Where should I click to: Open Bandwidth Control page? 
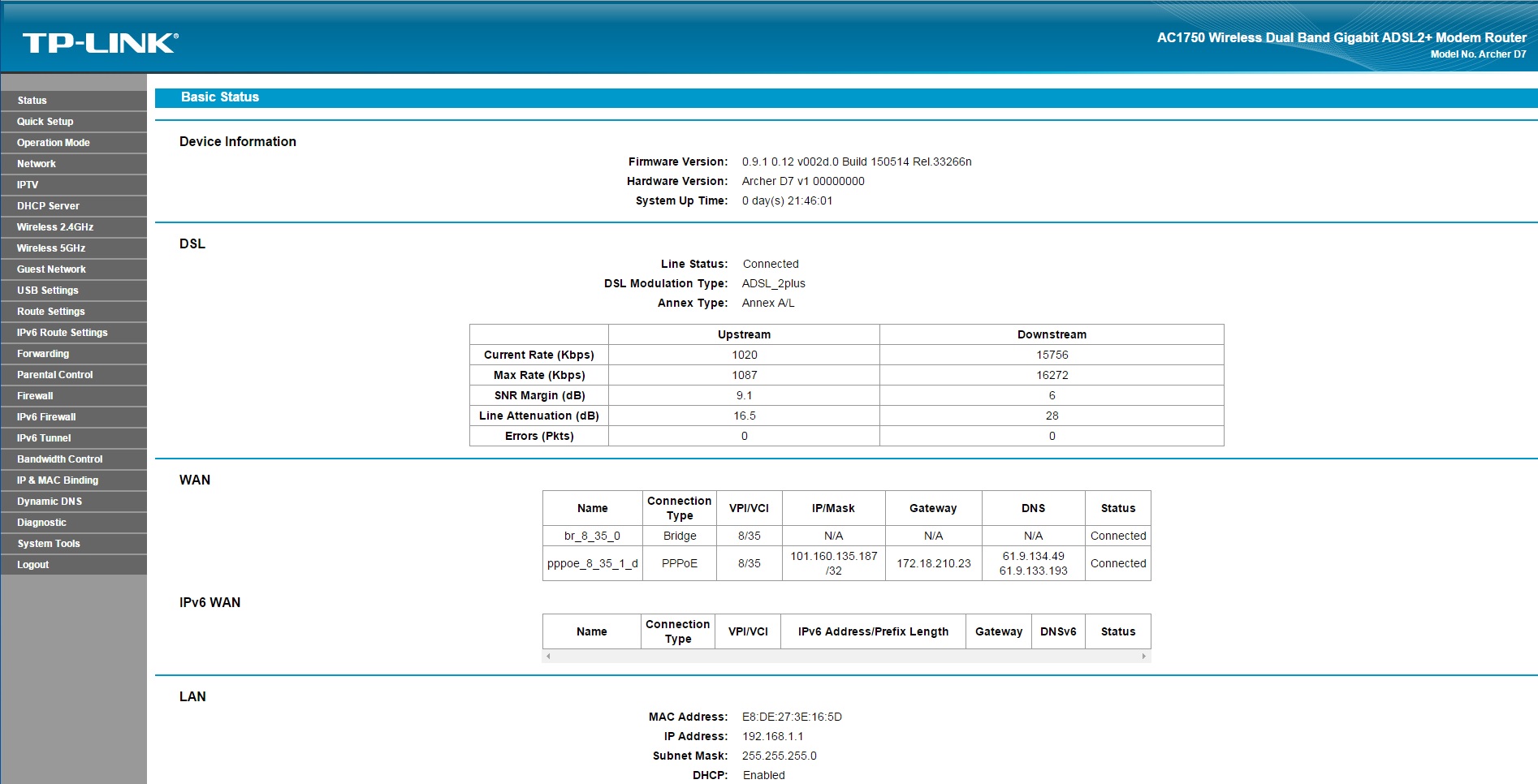click(x=74, y=459)
